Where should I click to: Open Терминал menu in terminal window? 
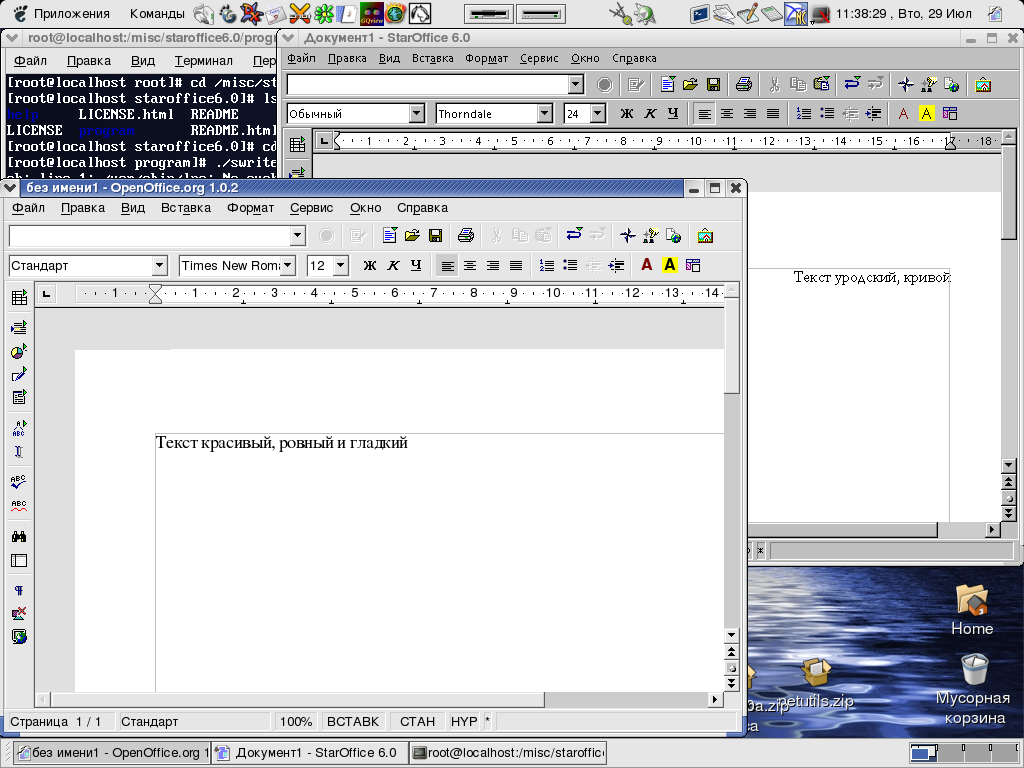pyautogui.click(x=204, y=61)
